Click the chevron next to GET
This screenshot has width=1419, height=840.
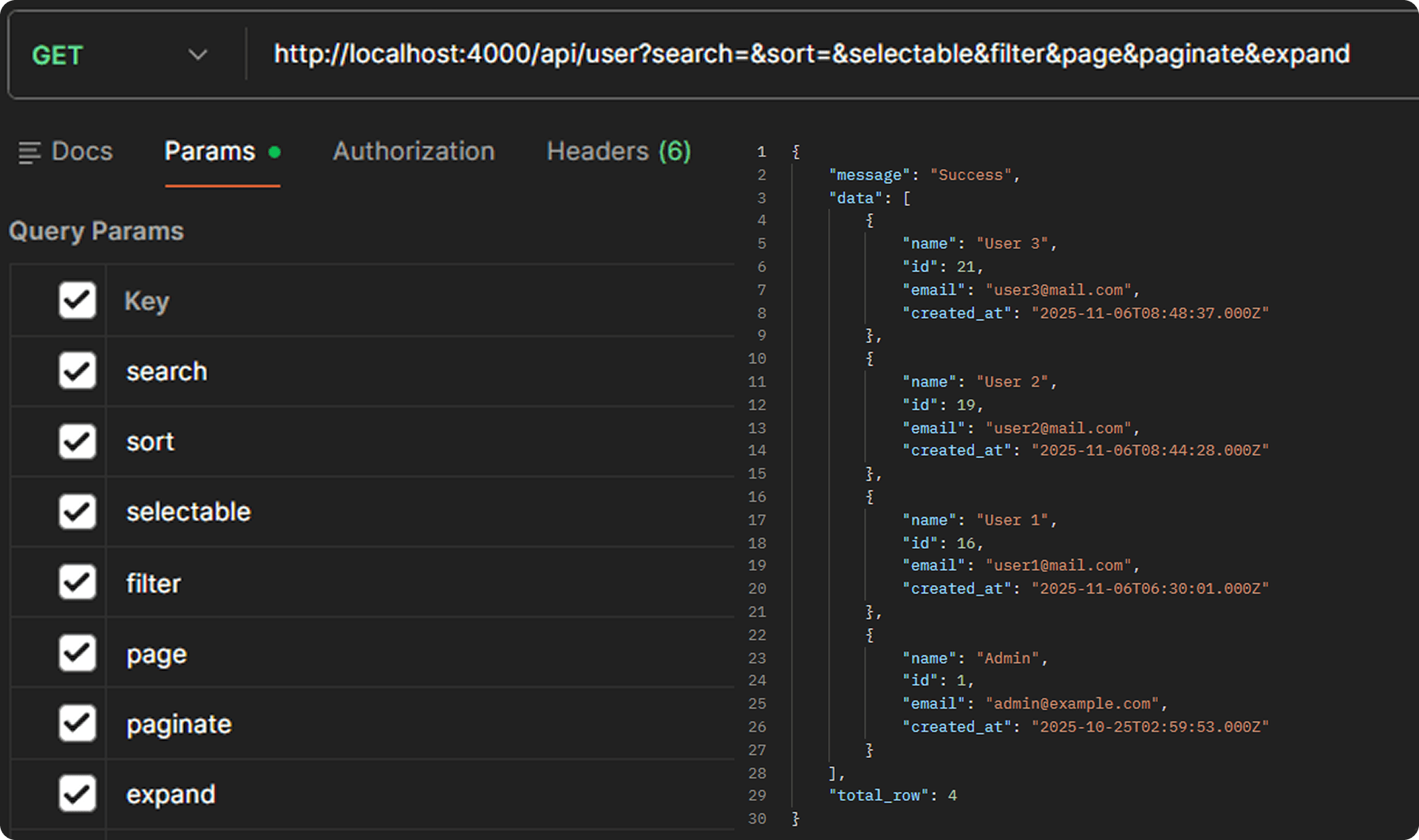coord(197,55)
